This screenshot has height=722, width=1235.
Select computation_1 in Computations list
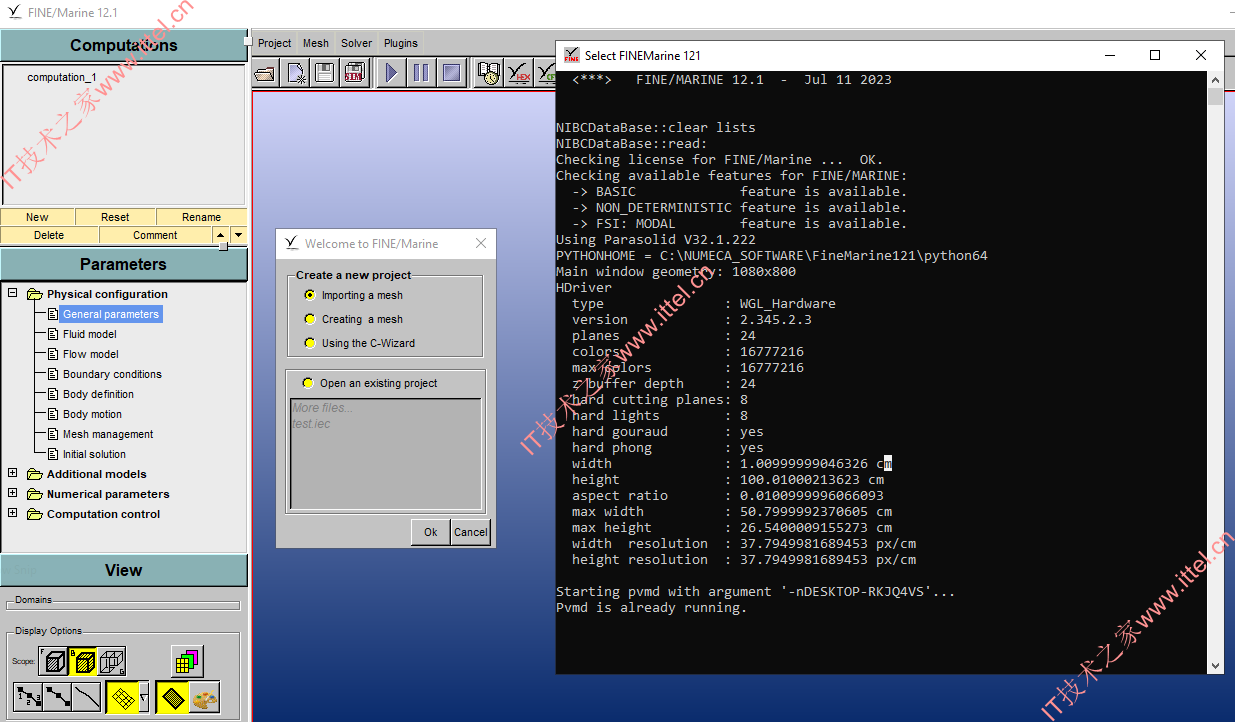coord(62,77)
